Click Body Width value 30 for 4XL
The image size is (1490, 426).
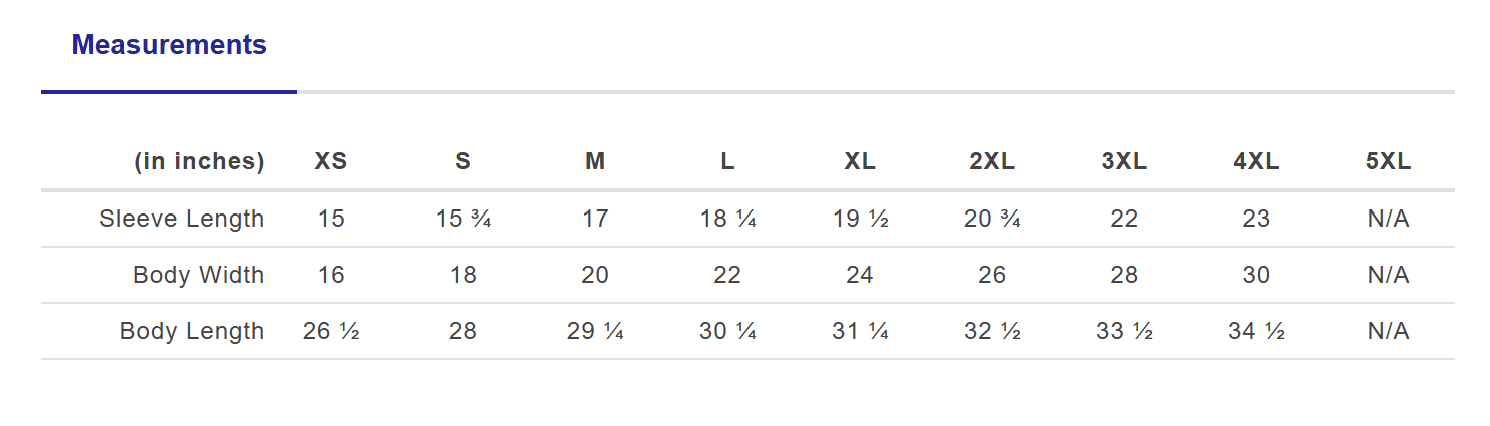[1256, 275]
